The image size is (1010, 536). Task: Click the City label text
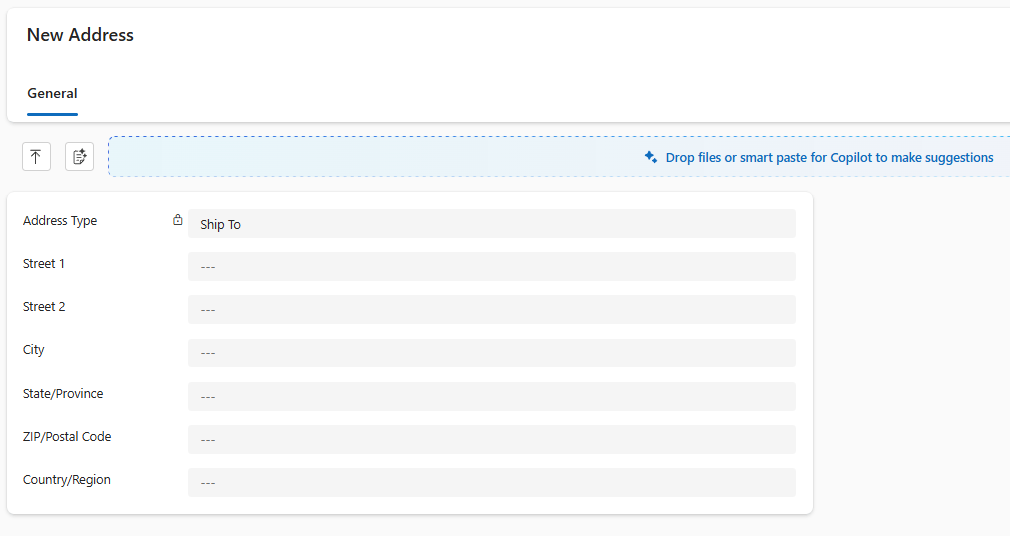tap(34, 350)
